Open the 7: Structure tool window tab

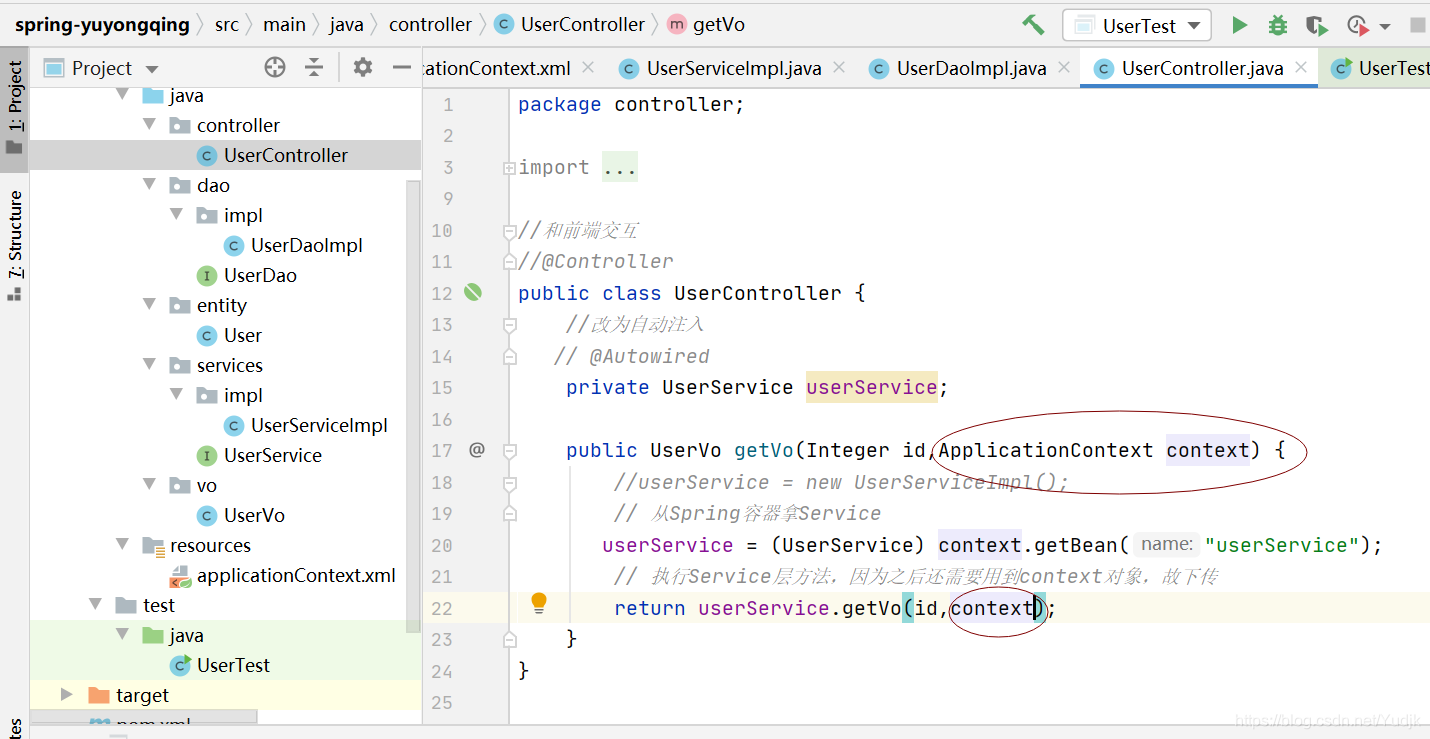(15, 245)
